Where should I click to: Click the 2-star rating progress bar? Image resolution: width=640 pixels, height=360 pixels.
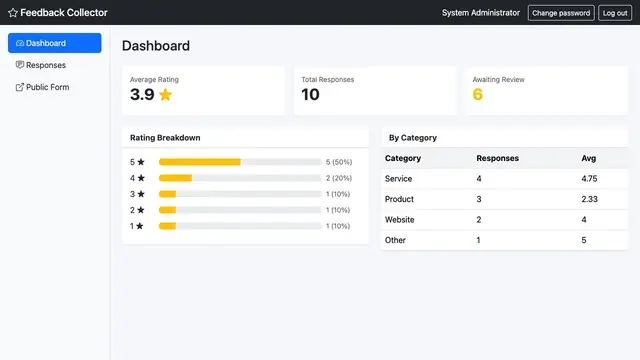click(x=240, y=210)
